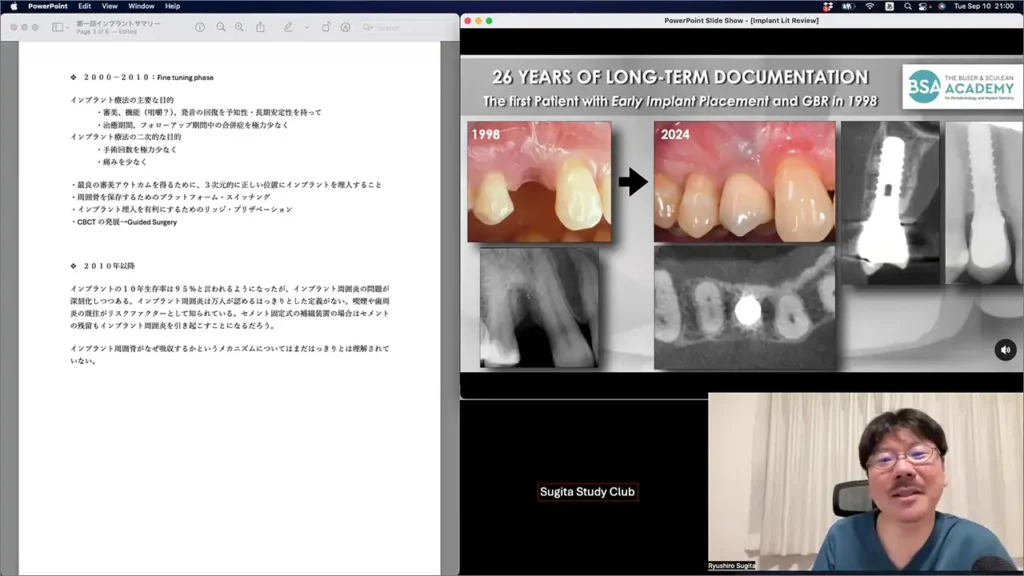Image resolution: width=1024 pixels, height=576 pixels.
Task: Select the Highlight pen tool
Action: [x=287, y=27]
